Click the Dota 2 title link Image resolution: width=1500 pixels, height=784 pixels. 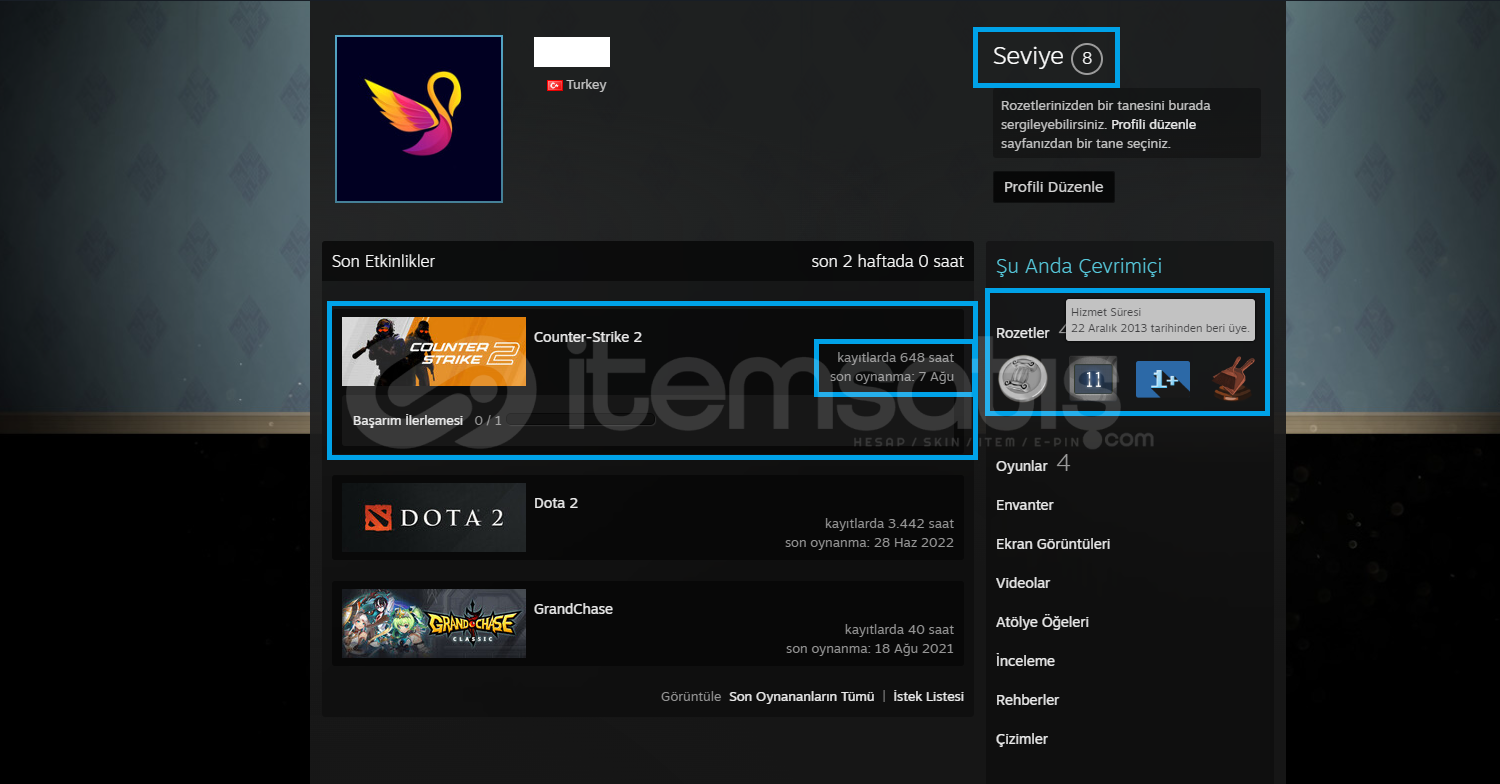click(556, 503)
